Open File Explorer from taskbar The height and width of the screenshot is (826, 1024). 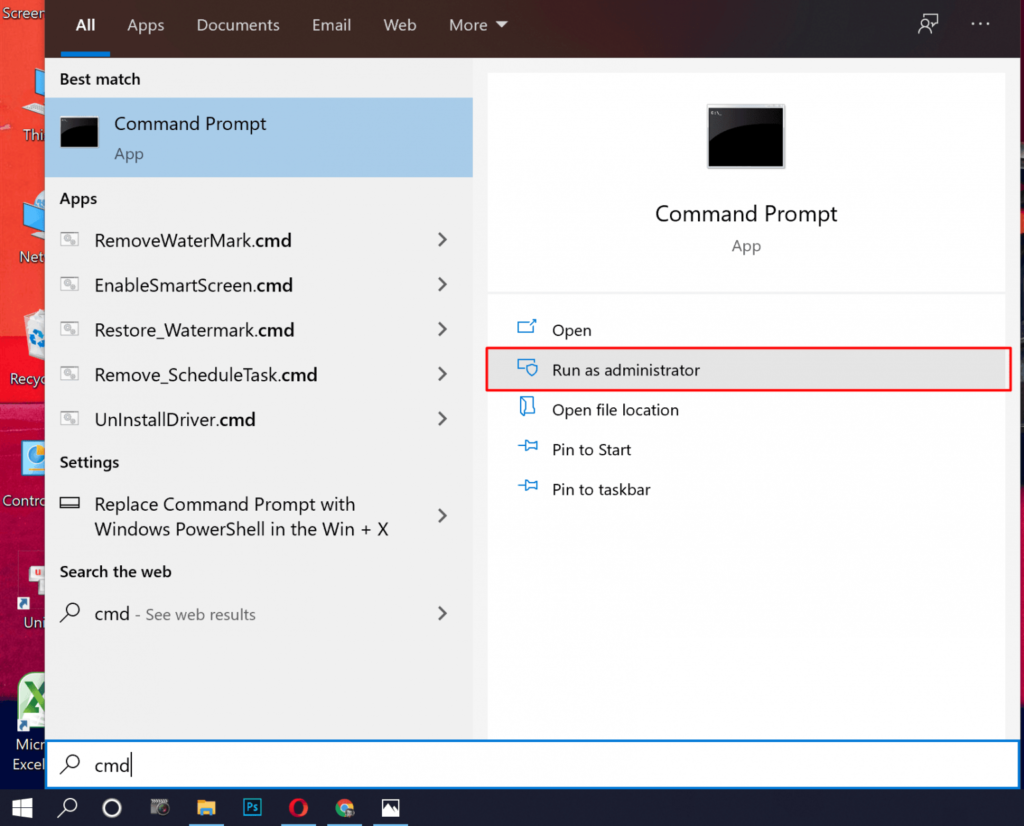pyautogui.click(x=206, y=808)
